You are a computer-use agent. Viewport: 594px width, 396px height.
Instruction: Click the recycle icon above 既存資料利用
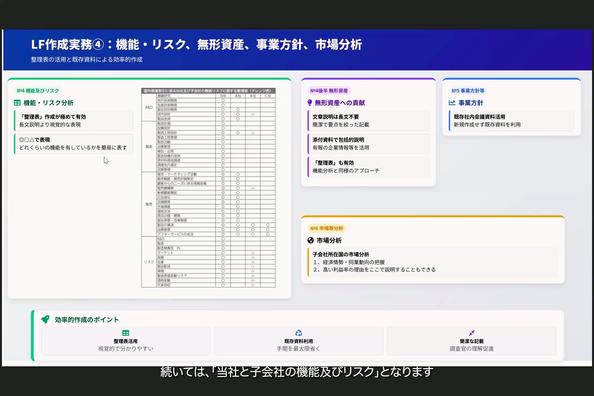299,333
